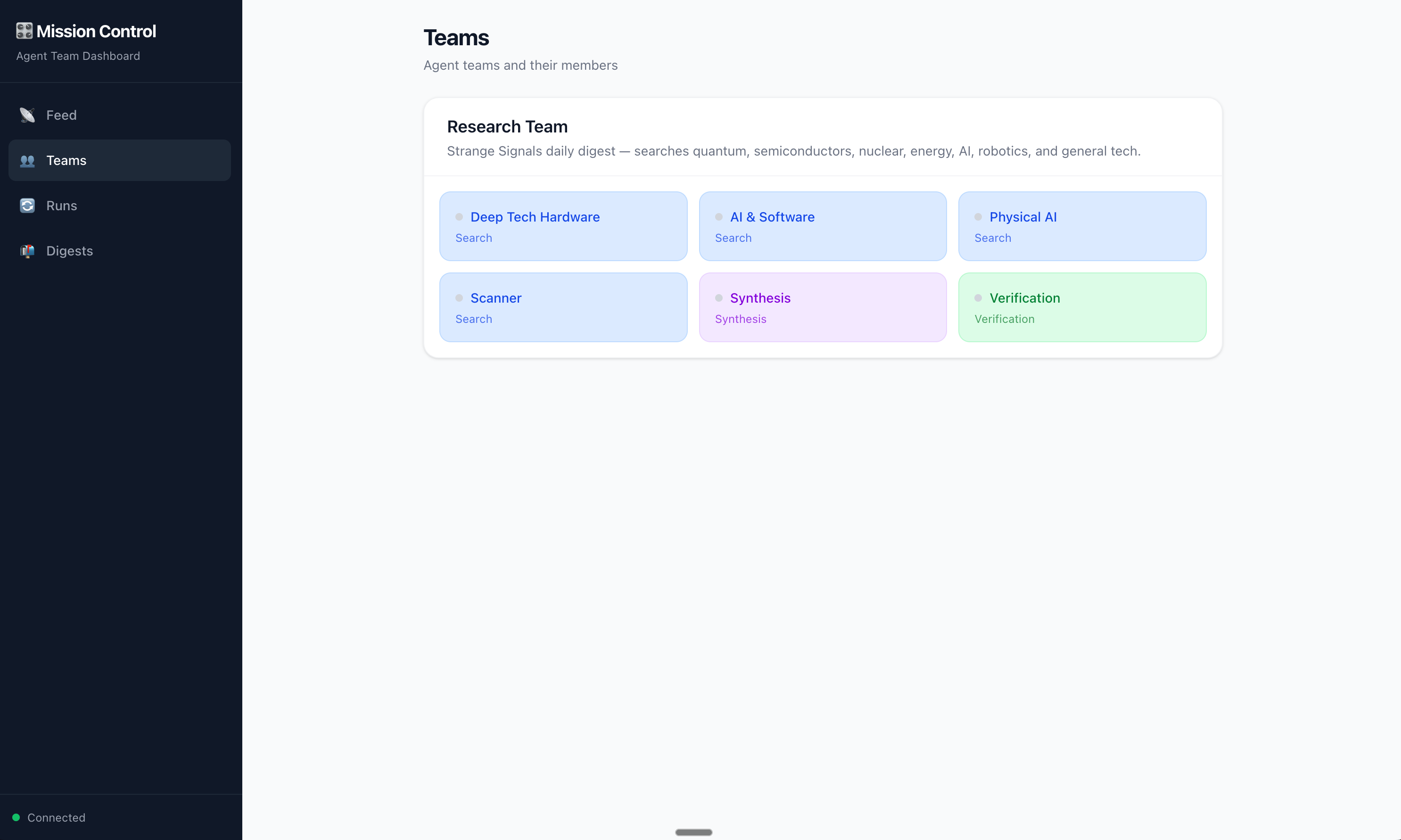Click the Verification agent status dot

(978, 298)
